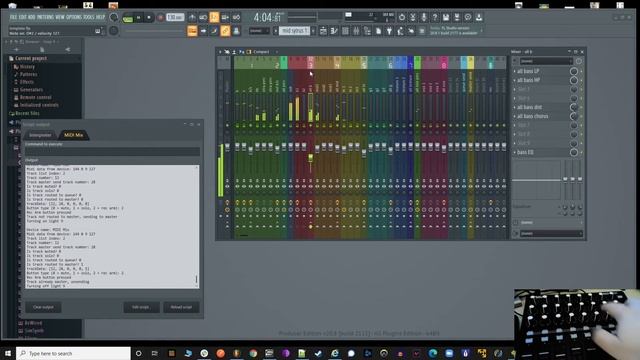Click the Browser view toolbar icon
This screenshot has height=360, width=640.
coord(367,31)
